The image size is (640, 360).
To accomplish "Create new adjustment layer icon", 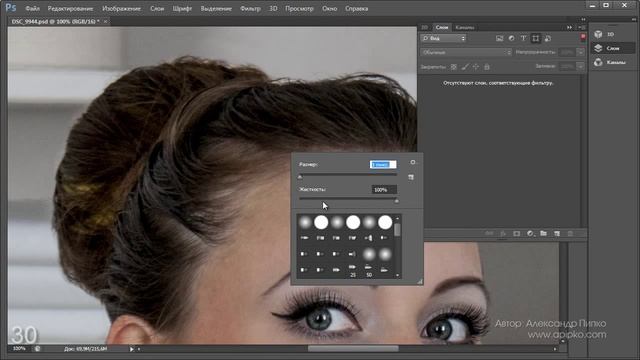I will point(530,233).
